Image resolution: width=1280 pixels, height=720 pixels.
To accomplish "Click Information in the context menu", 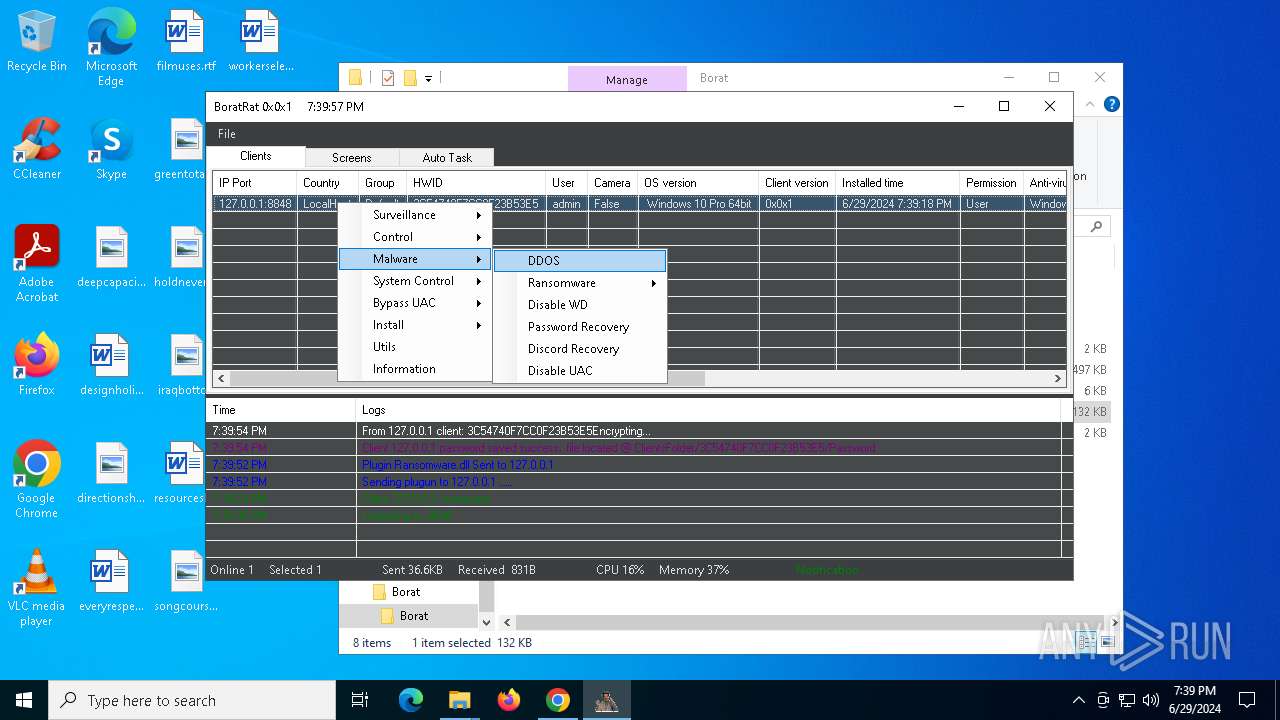I will (x=414, y=369).
